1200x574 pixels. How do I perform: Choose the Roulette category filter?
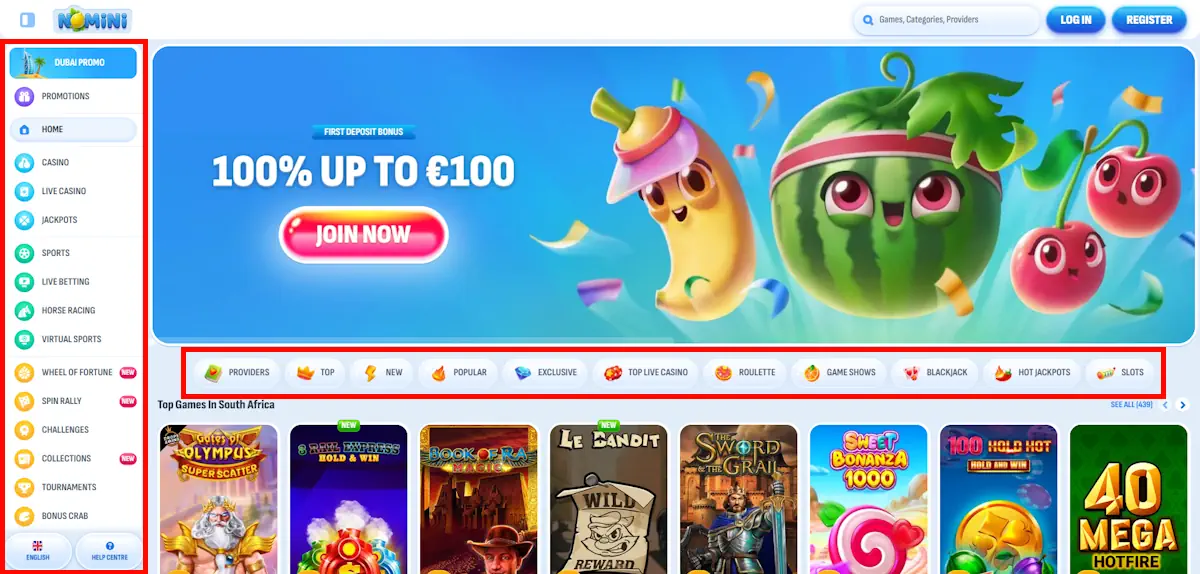pos(745,373)
